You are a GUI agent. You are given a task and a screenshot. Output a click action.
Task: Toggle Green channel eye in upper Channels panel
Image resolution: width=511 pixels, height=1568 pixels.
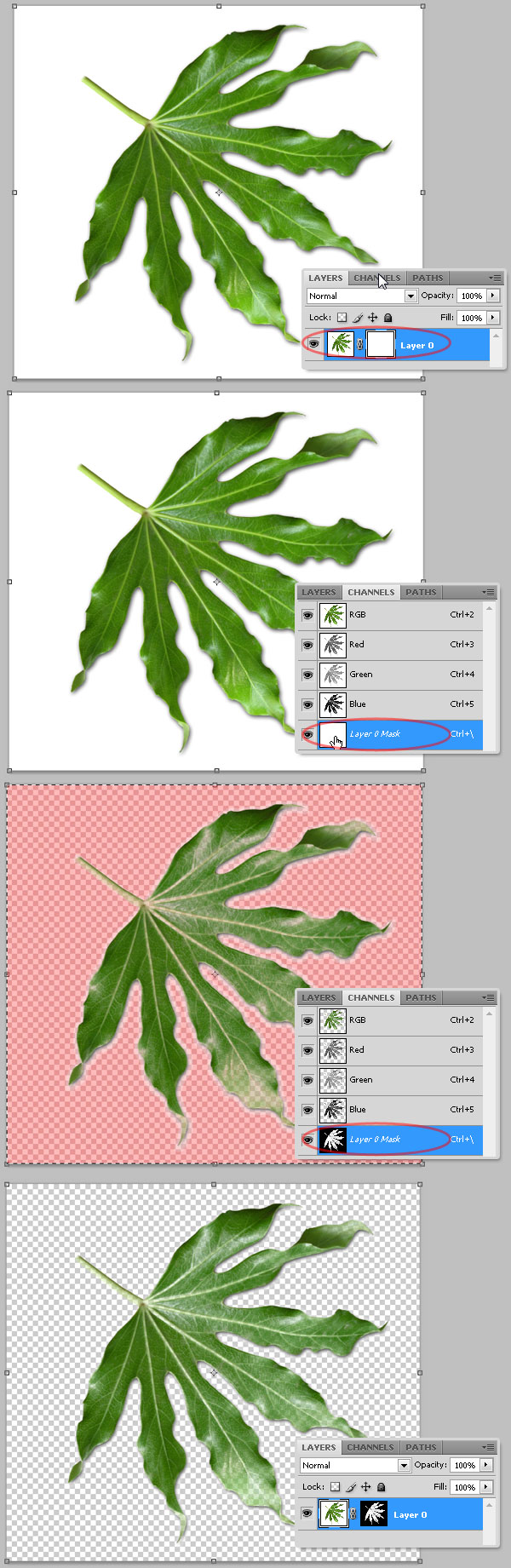[307, 675]
